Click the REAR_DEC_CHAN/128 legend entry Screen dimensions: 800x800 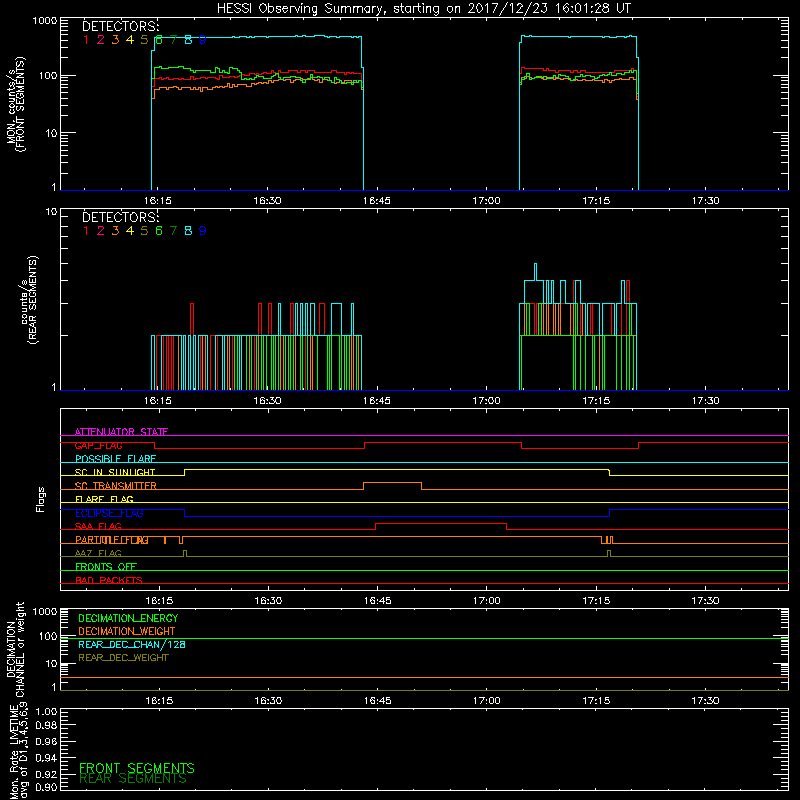(132, 645)
